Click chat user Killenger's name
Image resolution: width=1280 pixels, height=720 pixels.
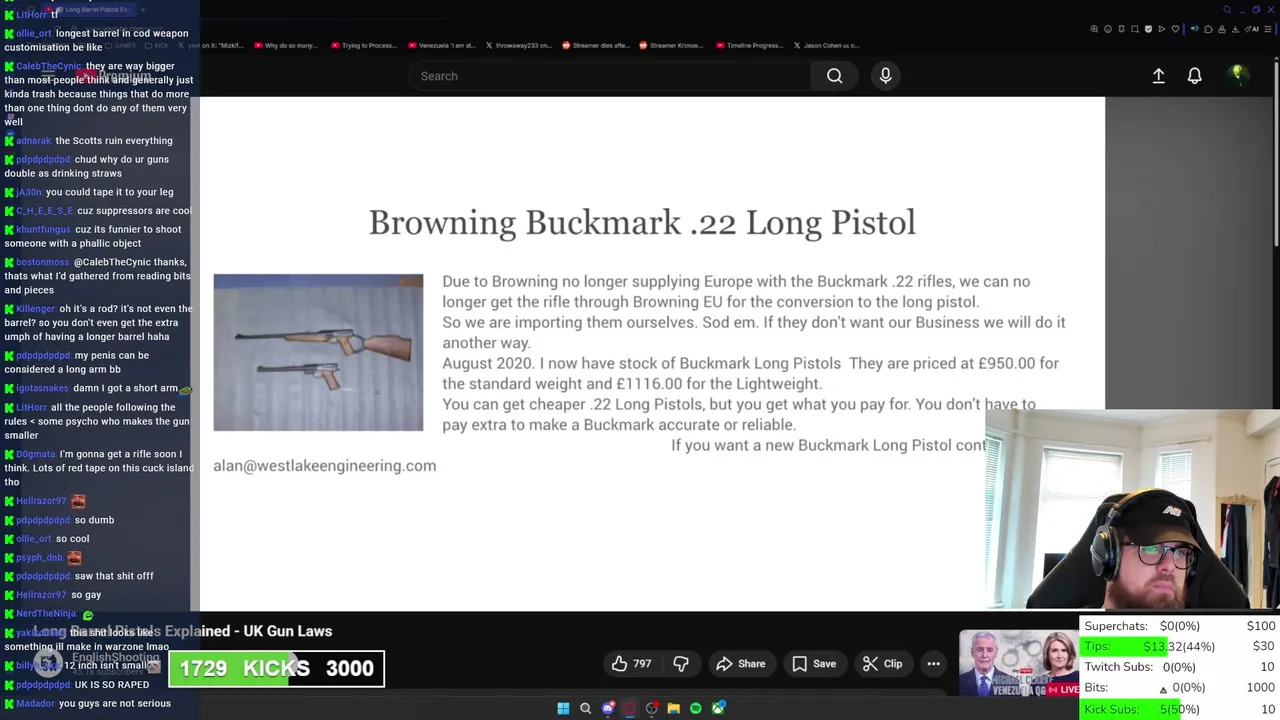pyautogui.click(x=36, y=309)
